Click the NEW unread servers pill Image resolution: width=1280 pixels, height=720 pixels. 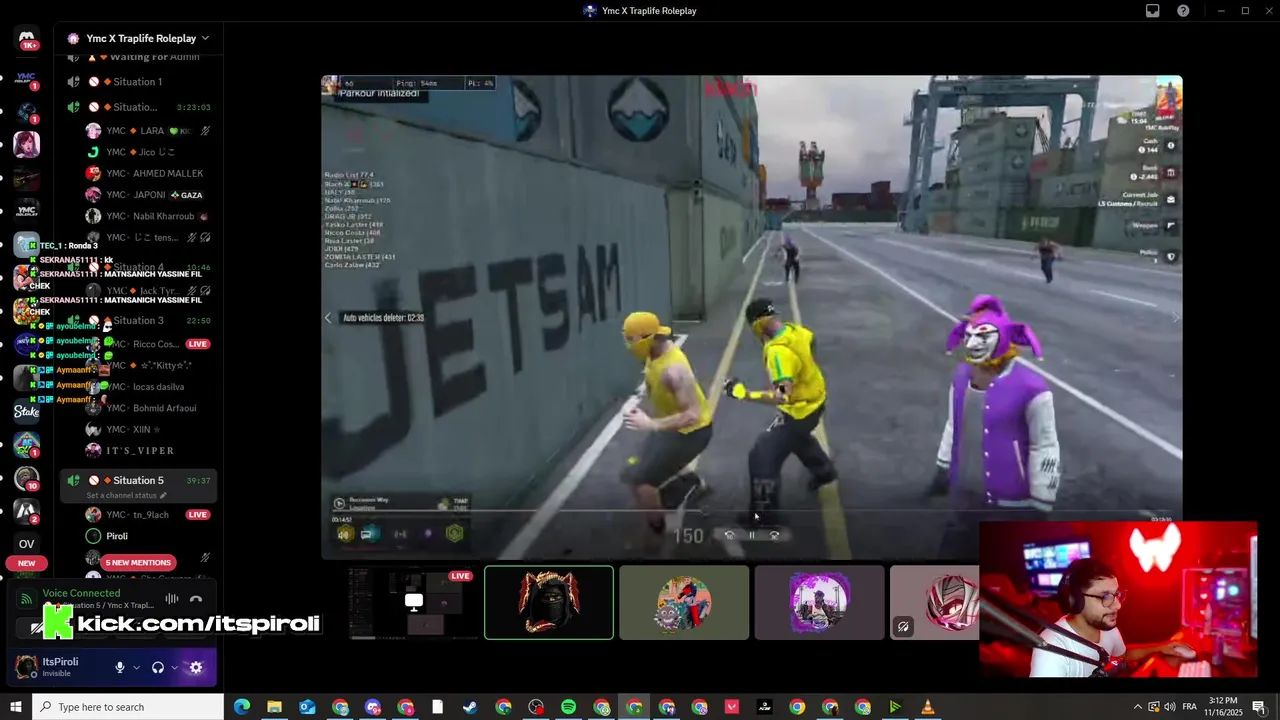click(x=27, y=563)
